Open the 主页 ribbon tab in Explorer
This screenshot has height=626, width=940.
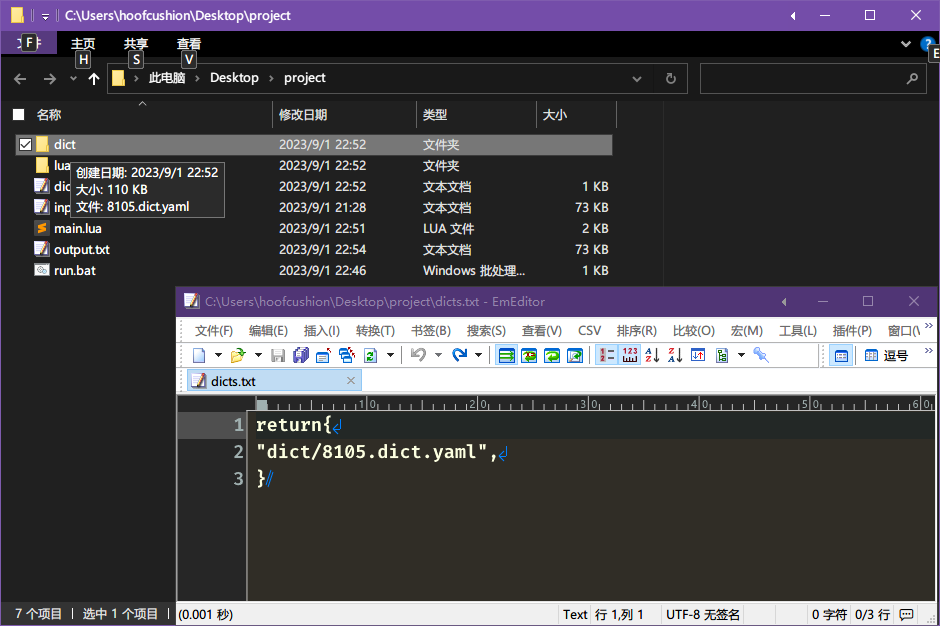coord(83,44)
